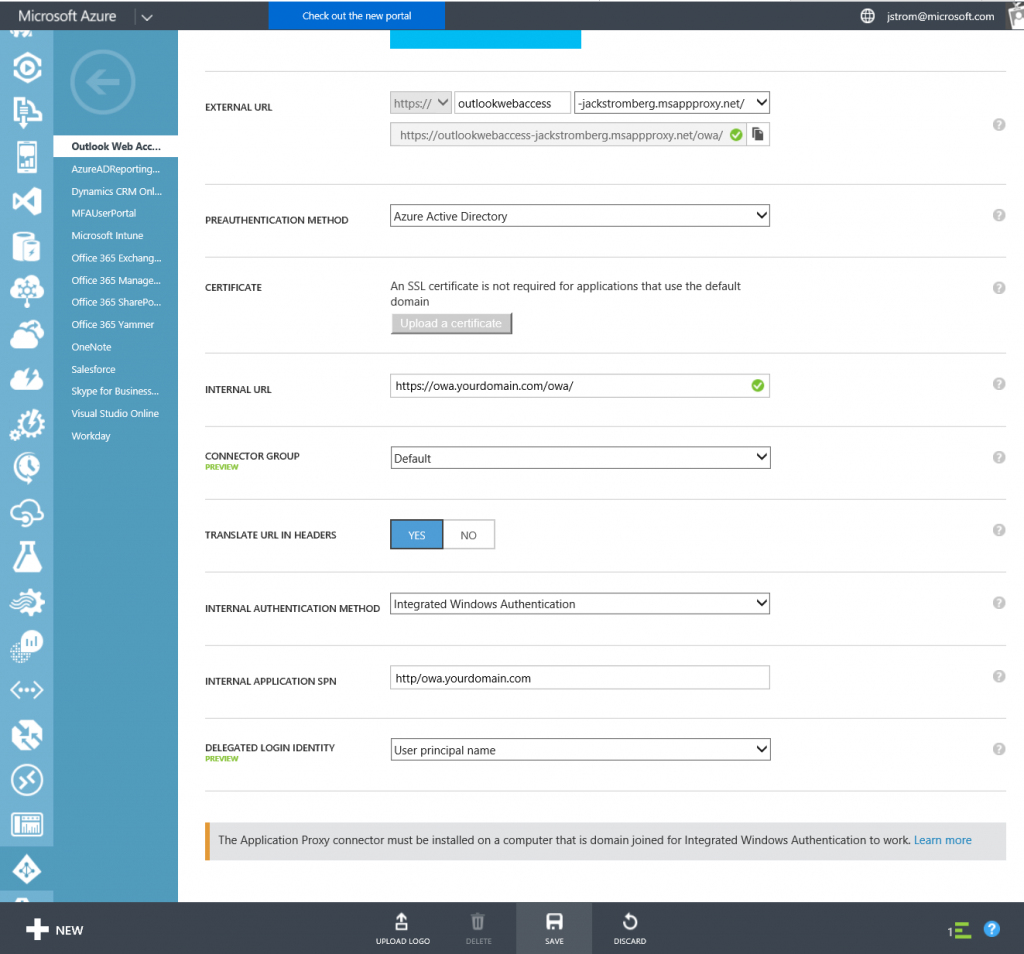Expand Internal Authentication Method dropdown
The height and width of the screenshot is (954, 1024).
click(x=580, y=604)
